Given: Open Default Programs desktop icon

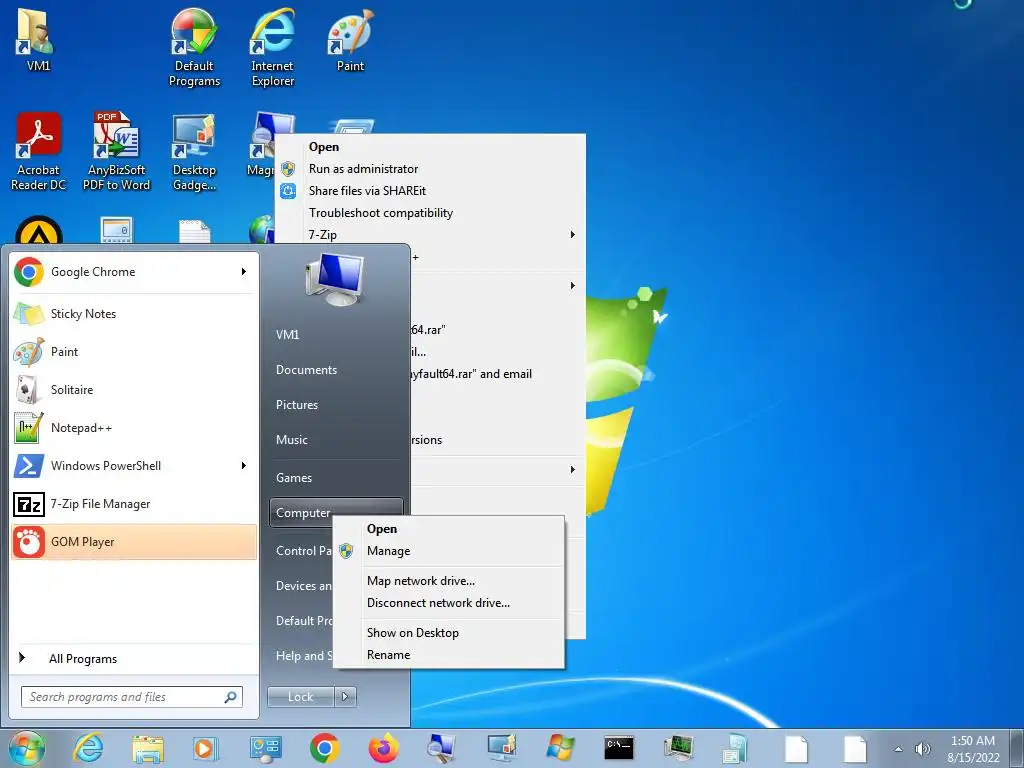Looking at the screenshot, I should [194, 47].
